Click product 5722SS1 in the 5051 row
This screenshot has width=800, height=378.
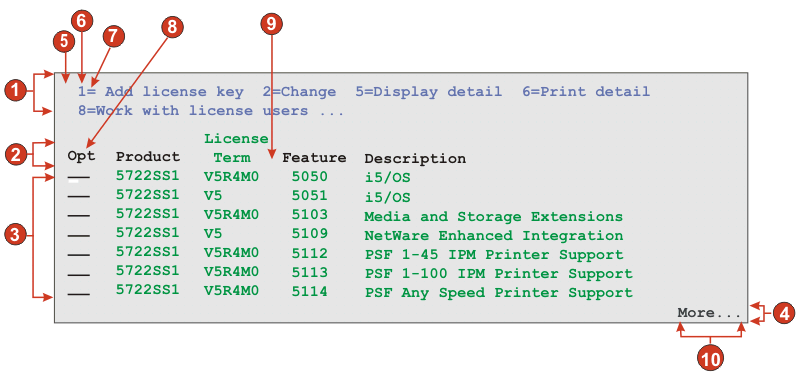click(148, 195)
